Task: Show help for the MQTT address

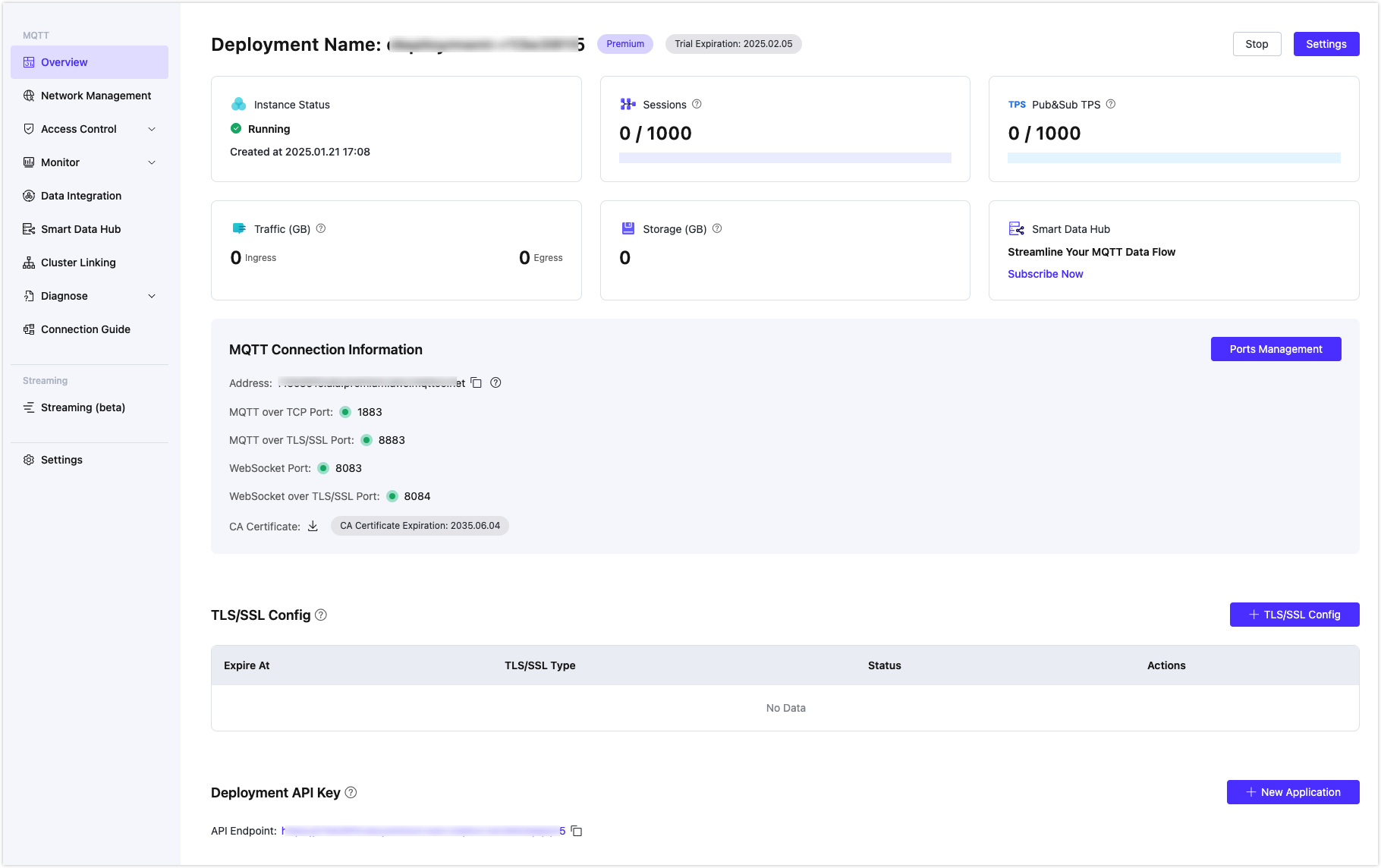Action: pos(495,382)
